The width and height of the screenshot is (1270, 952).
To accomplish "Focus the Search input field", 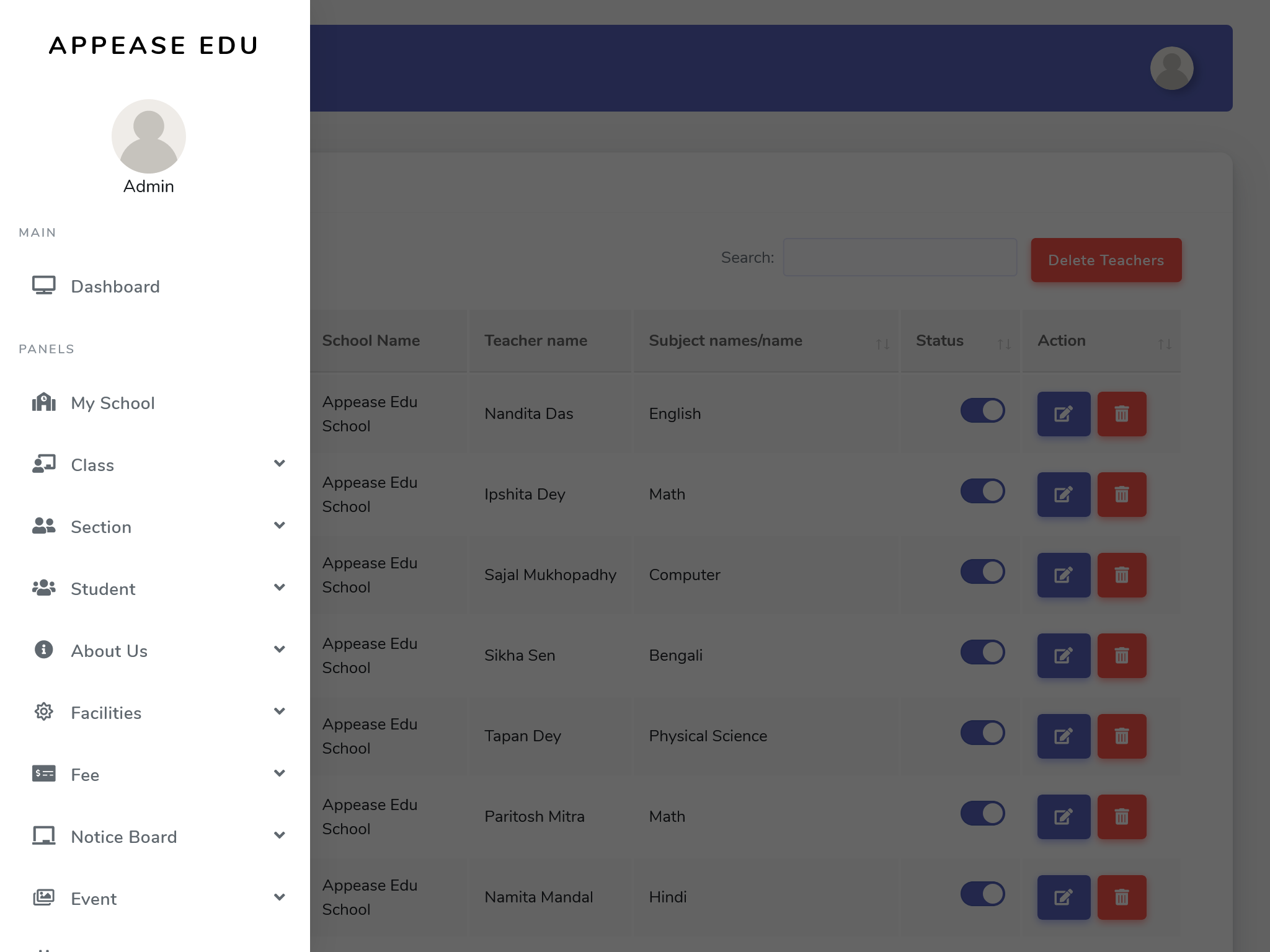I will tap(899, 257).
